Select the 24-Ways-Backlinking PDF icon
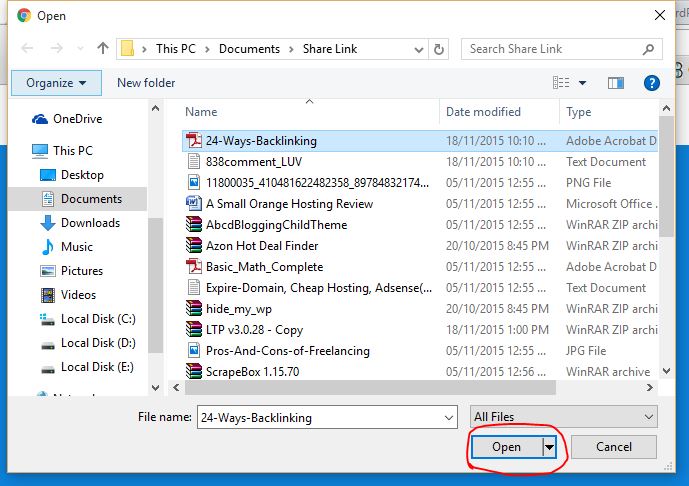The height and width of the screenshot is (486, 689). 193,141
